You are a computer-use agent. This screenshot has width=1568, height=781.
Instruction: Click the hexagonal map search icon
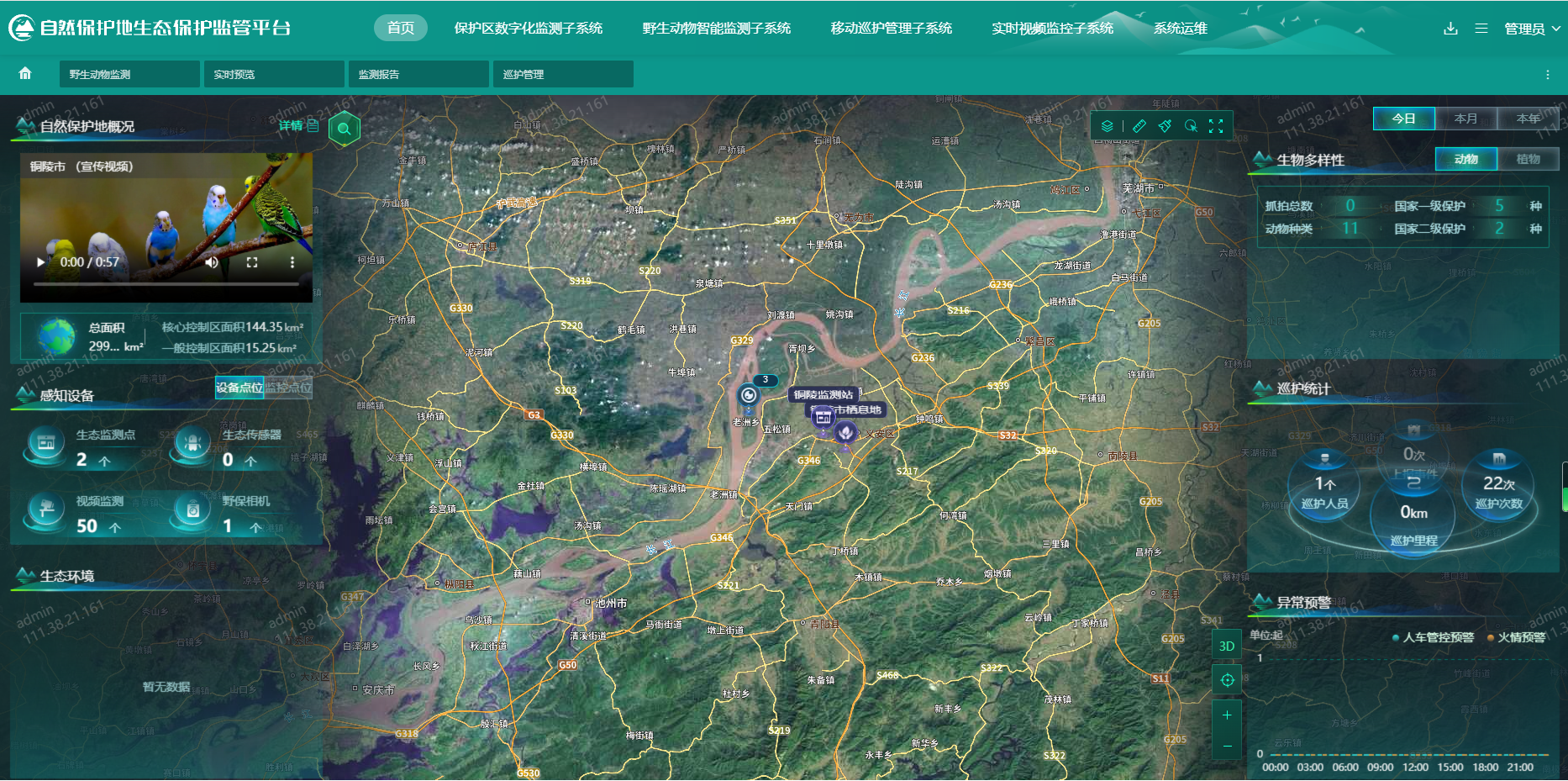coord(344,129)
